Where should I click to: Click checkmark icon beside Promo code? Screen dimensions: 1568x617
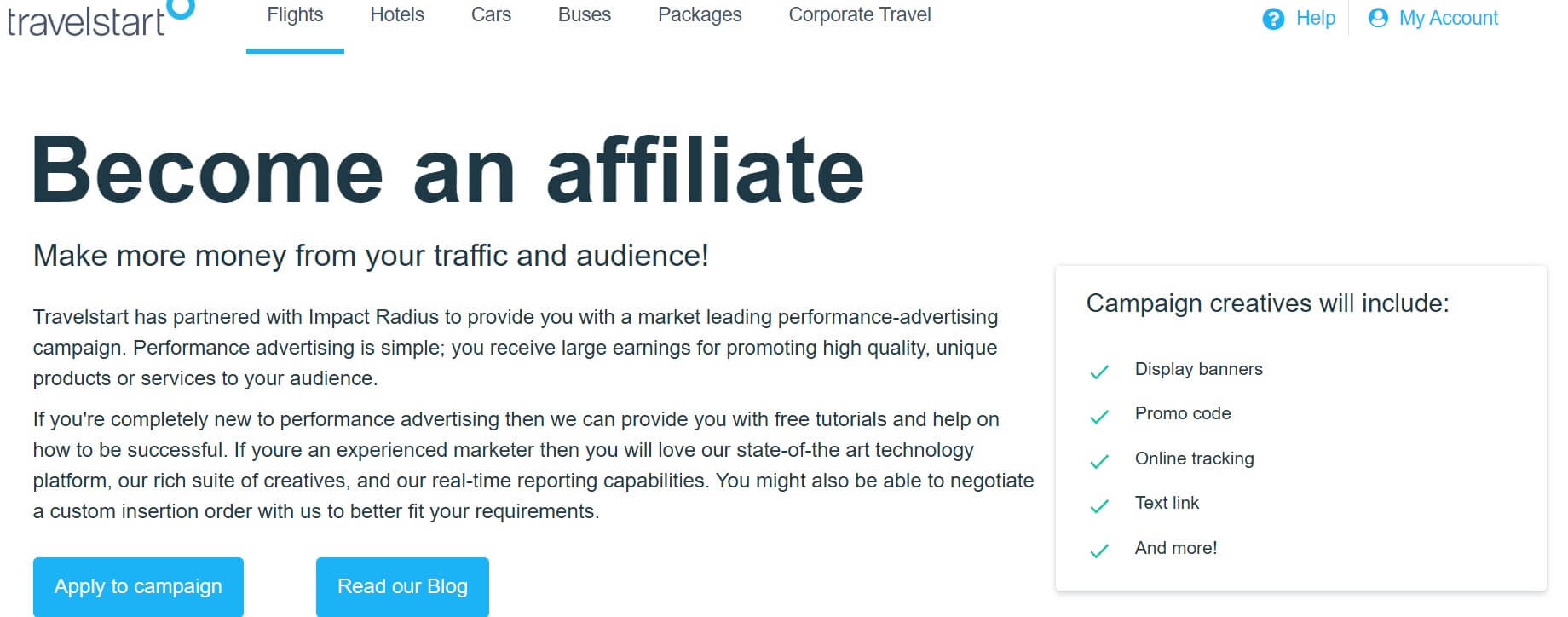tap(1099, 416)
